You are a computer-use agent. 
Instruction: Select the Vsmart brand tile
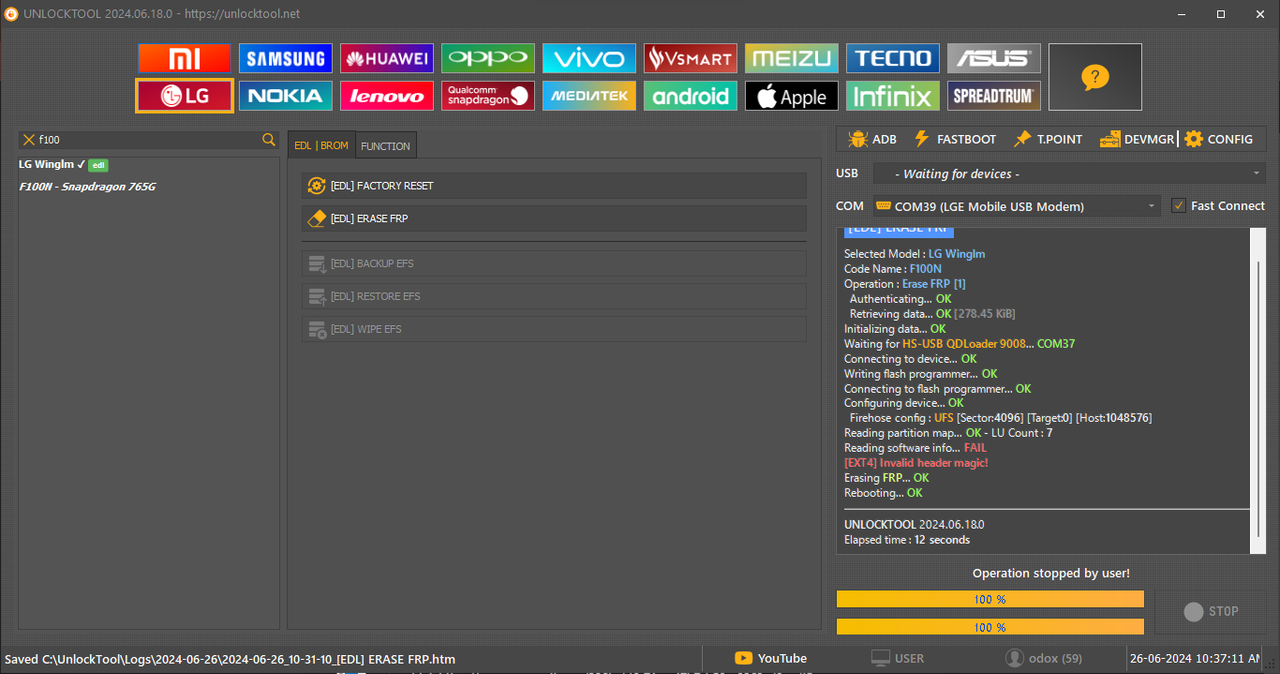point(690,58)
